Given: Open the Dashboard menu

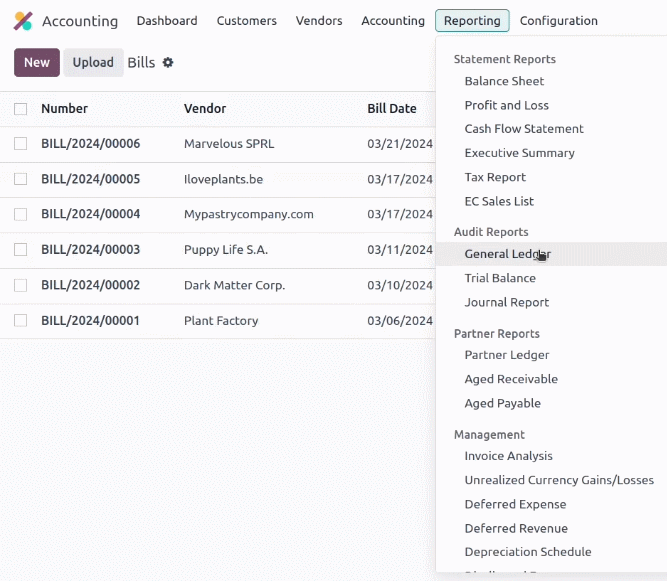Looking at the screenshot, I should 167,21.
